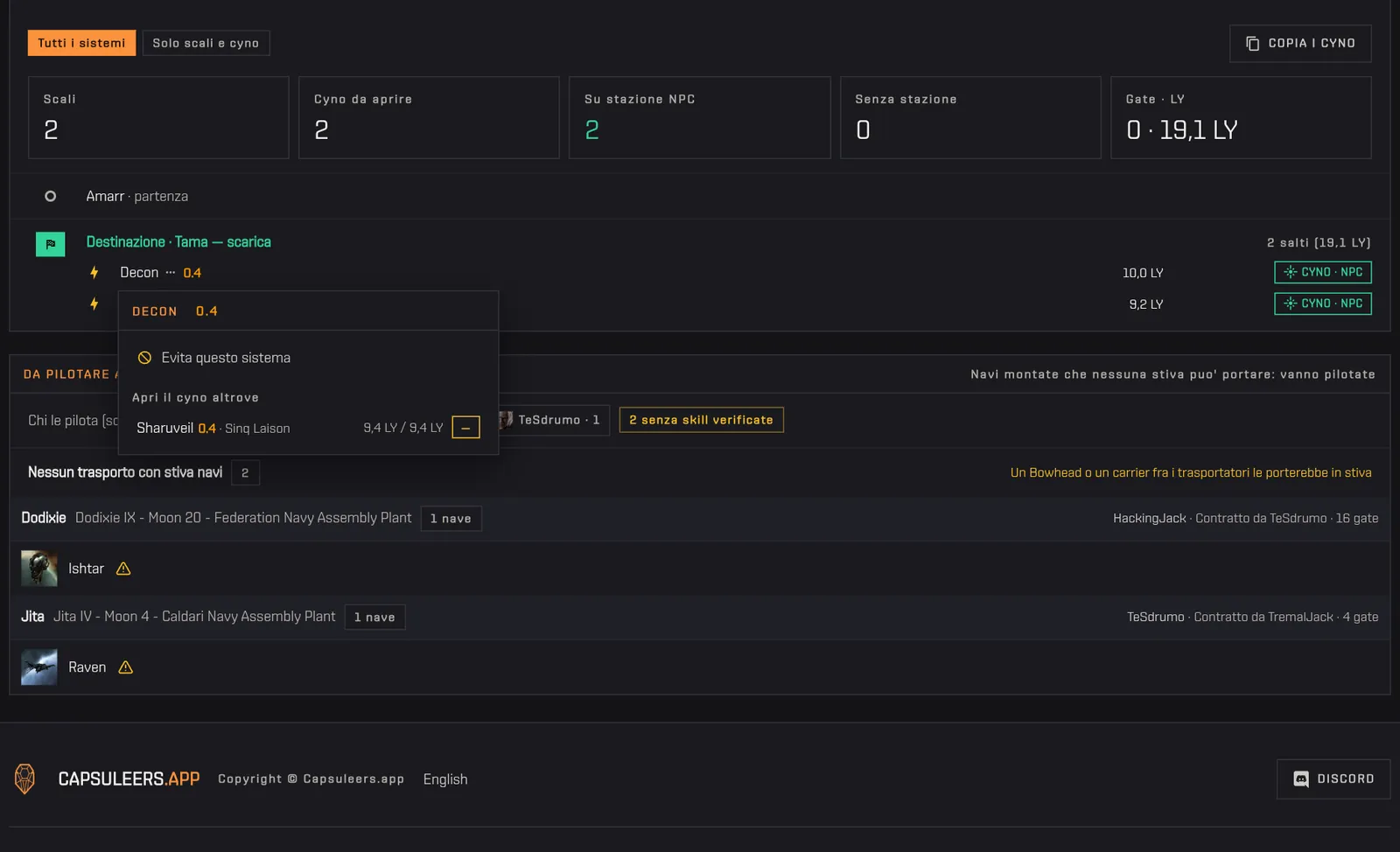Click 'Jita IV - Moon 4 - Caldari Navy Assembly Plant'
Image resolution: width=1400 pixels, height=852 pixels.
coord(194,617)
